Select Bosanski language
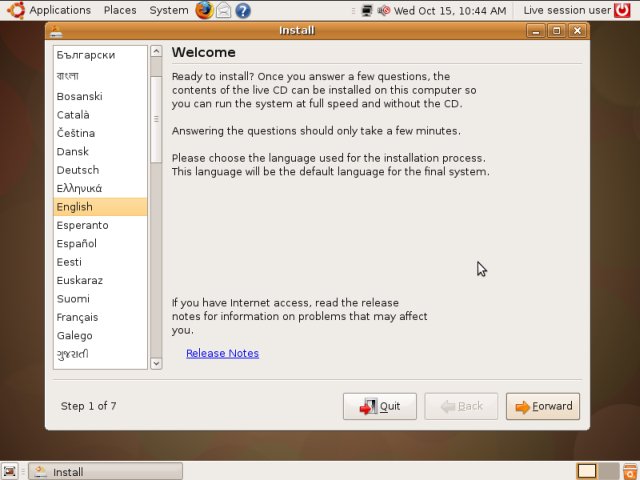This screenshot has height=480, width=640. tap(100, 96)
